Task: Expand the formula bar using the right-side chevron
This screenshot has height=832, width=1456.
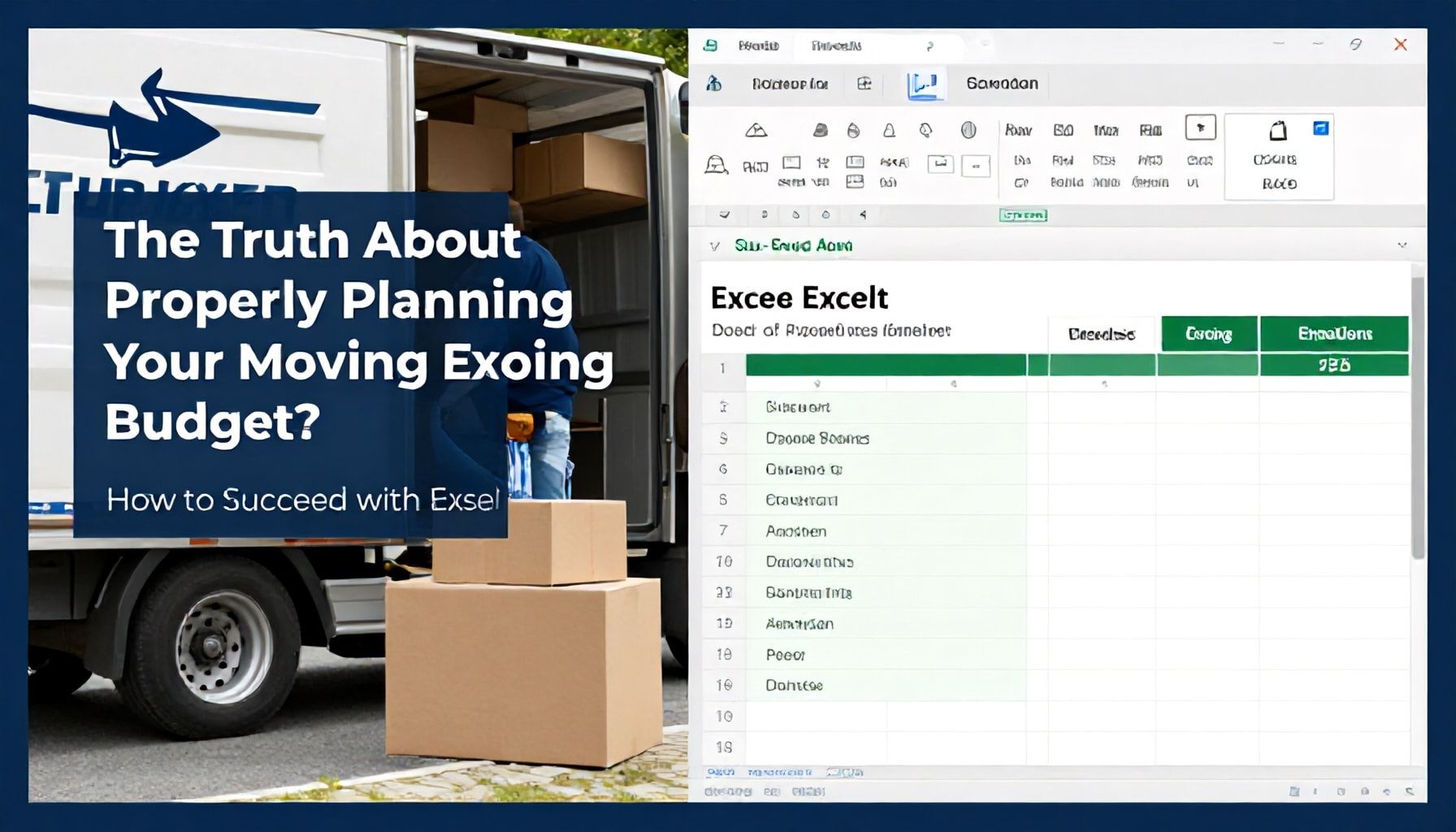Action: (x=1402, y=243)
